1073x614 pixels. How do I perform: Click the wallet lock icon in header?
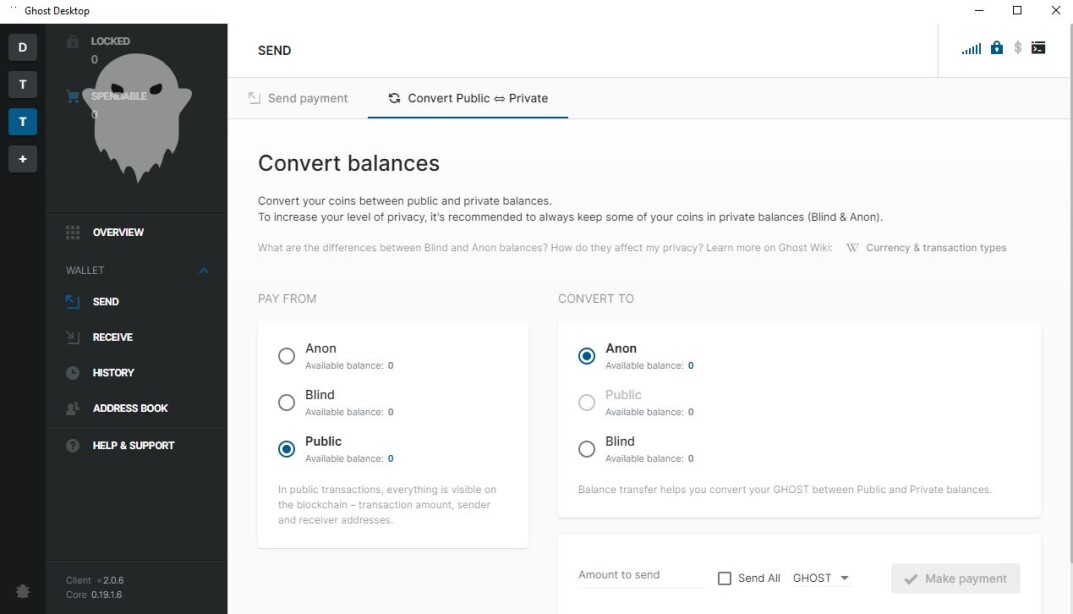997,48
